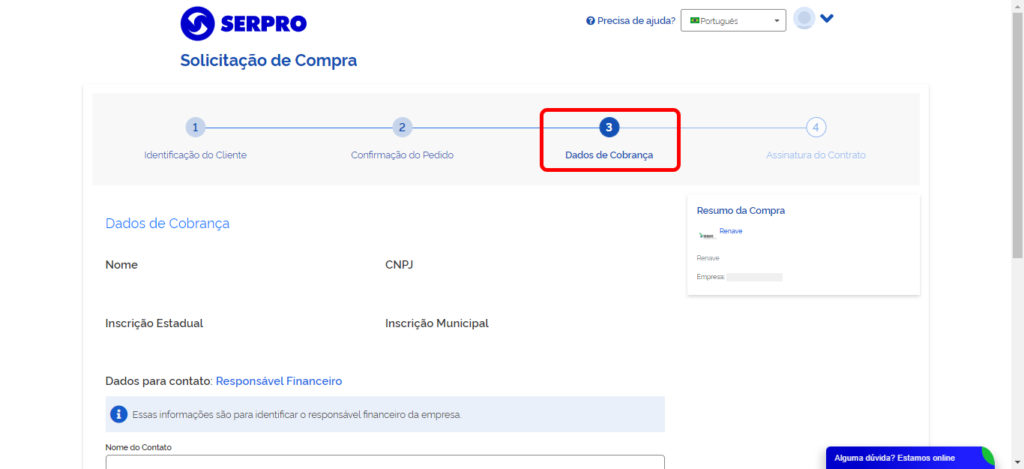
Task: Click the blue info icon
Action: tap(119, 414)
